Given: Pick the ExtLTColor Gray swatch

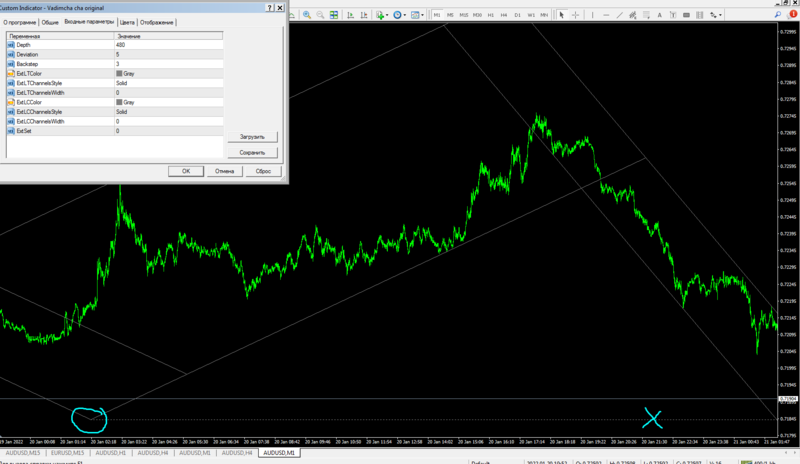Looking at the screenshot, I should click(x=119, y=74).
